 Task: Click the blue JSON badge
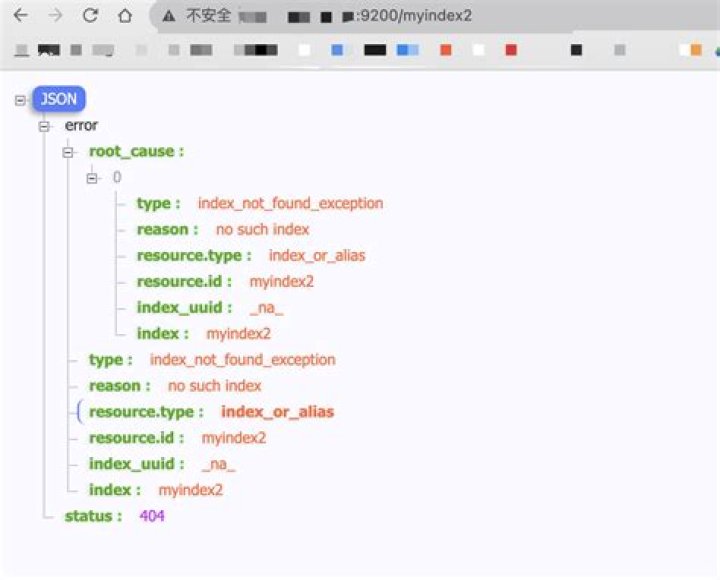click(59, 99)
